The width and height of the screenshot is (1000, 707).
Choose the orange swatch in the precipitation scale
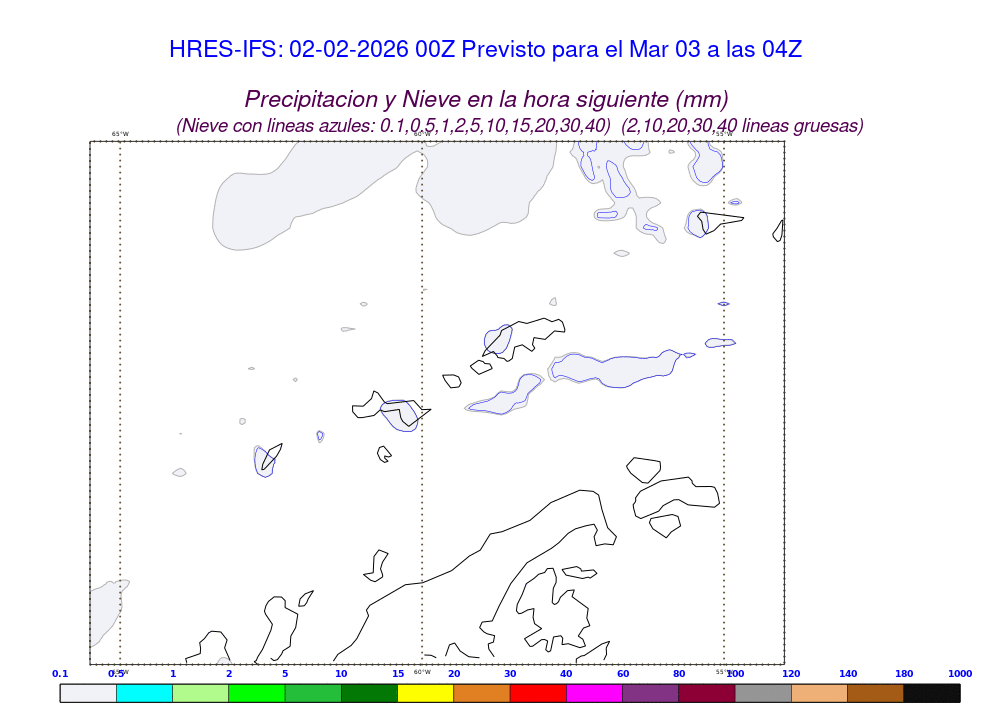click(x=482, y=693)
